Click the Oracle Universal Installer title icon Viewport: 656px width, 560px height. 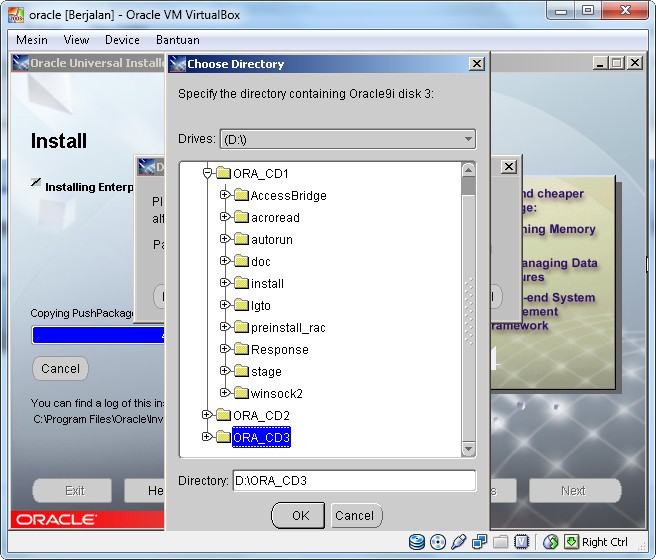20,63
